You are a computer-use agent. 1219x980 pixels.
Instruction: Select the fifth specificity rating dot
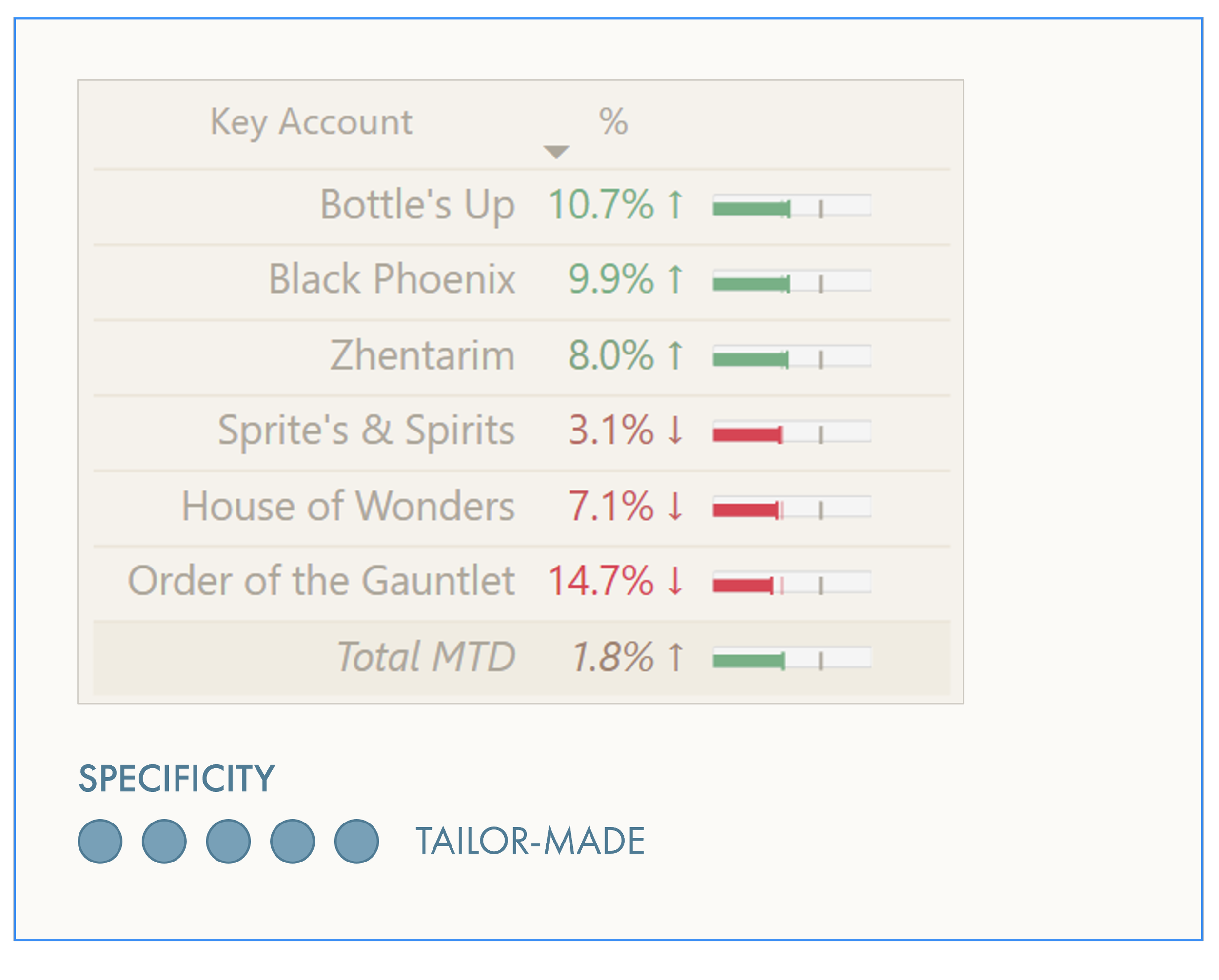[357, 841]
